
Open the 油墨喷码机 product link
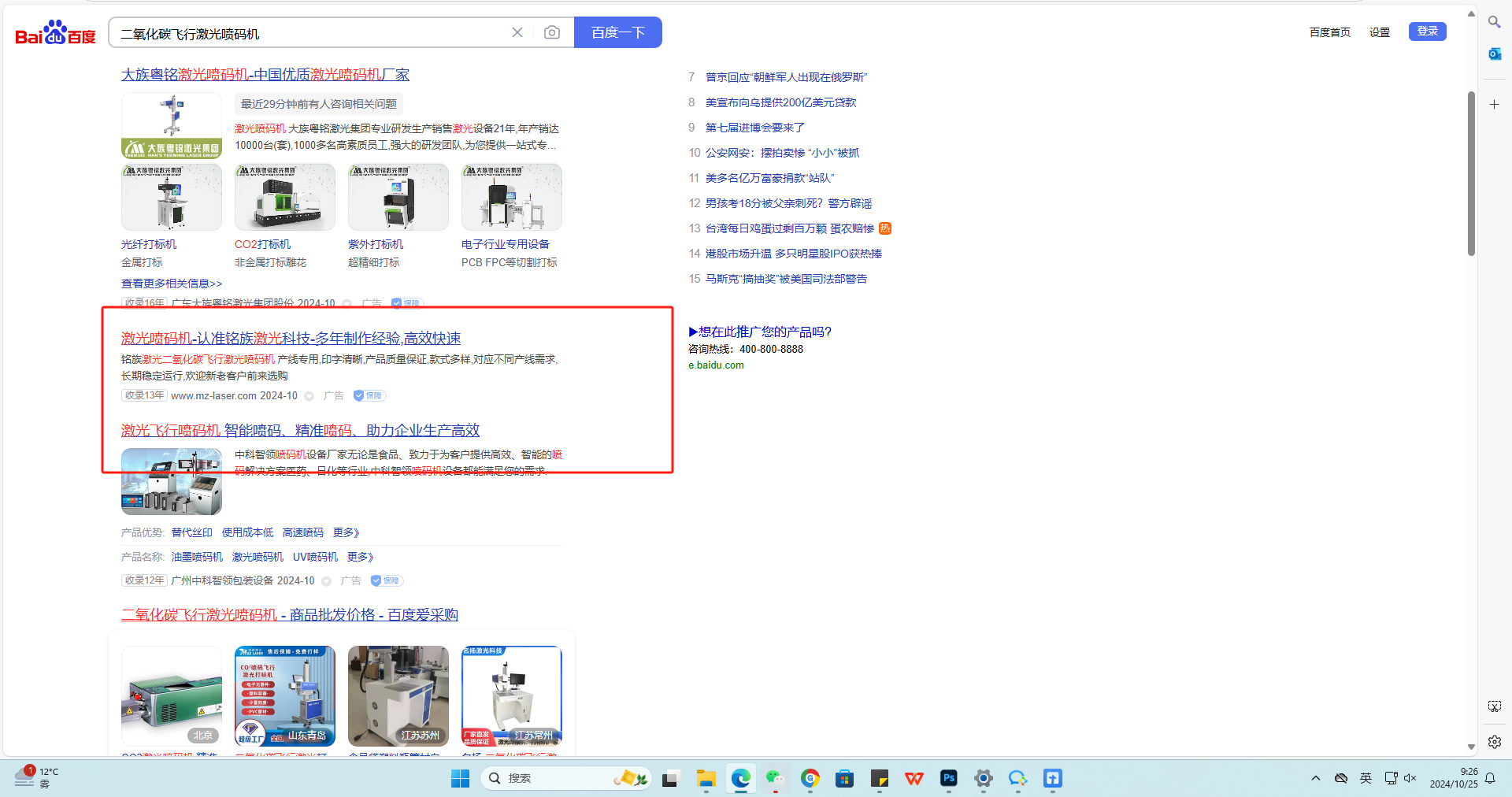[197, 557]
